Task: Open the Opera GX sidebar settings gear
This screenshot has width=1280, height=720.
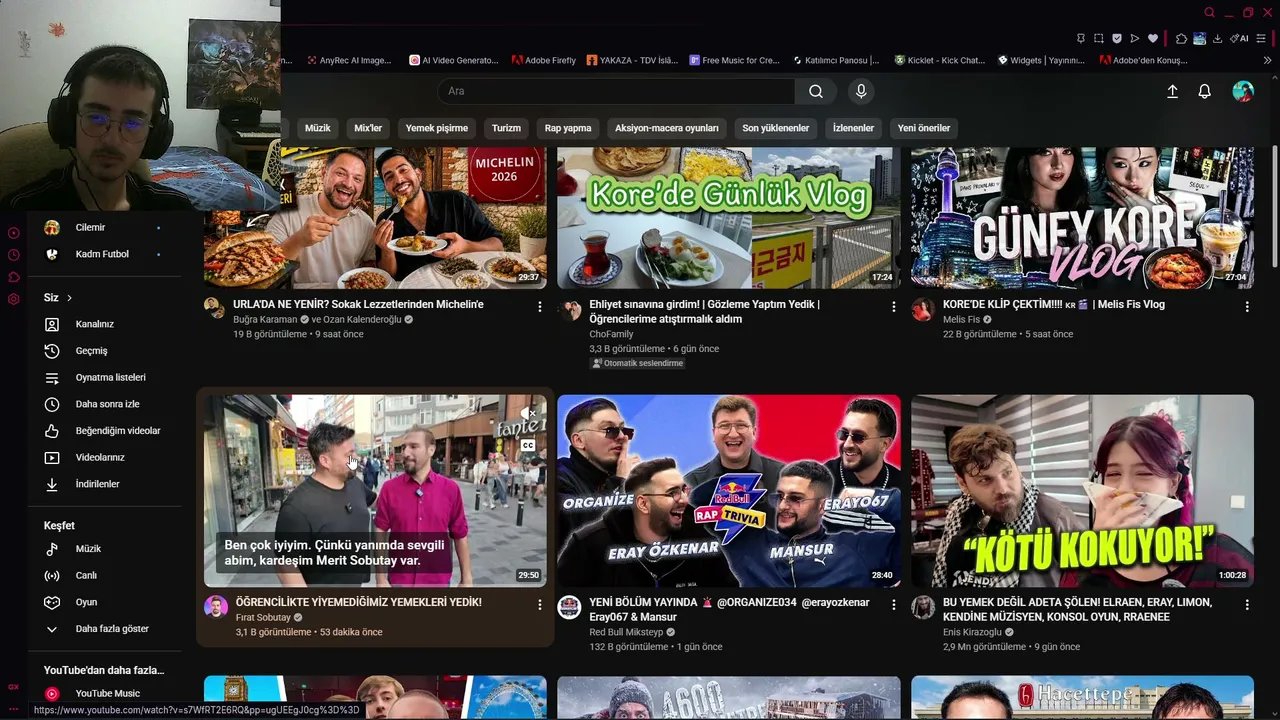Action: click(14, 299)
